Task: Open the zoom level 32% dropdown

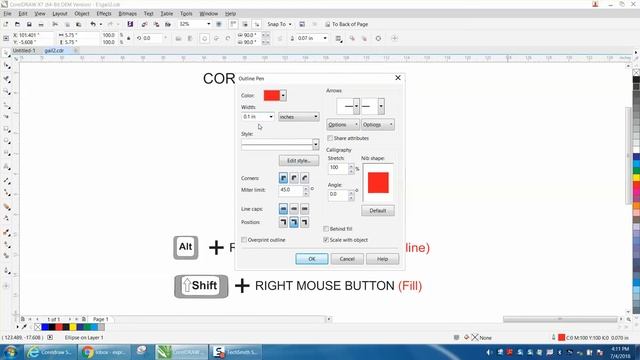Action: pyautogui.click(x=209, y=24)
